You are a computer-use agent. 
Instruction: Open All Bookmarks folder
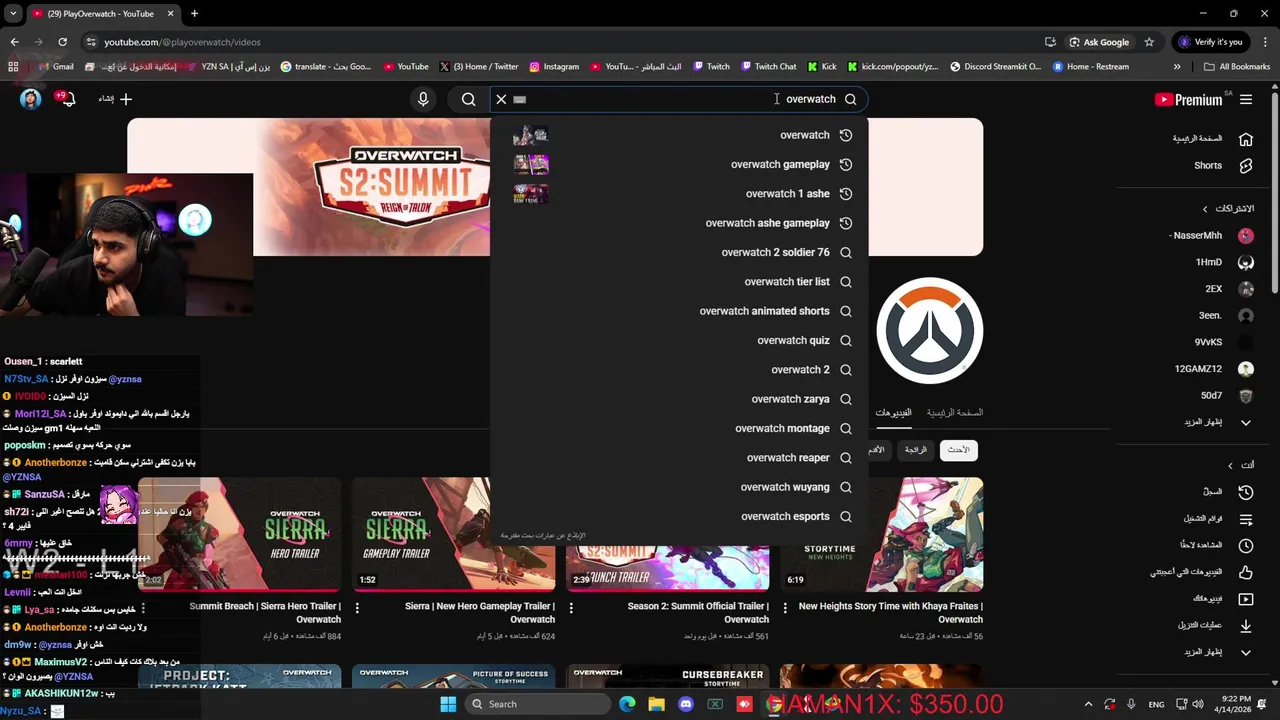pos(1237,67)
